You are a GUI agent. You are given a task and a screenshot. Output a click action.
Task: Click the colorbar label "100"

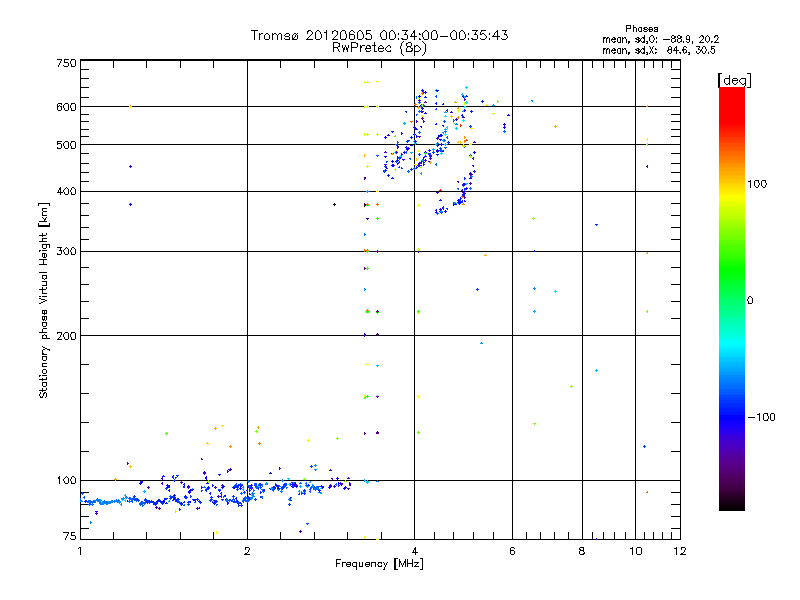pyautogui.click(x=757, y=184)
